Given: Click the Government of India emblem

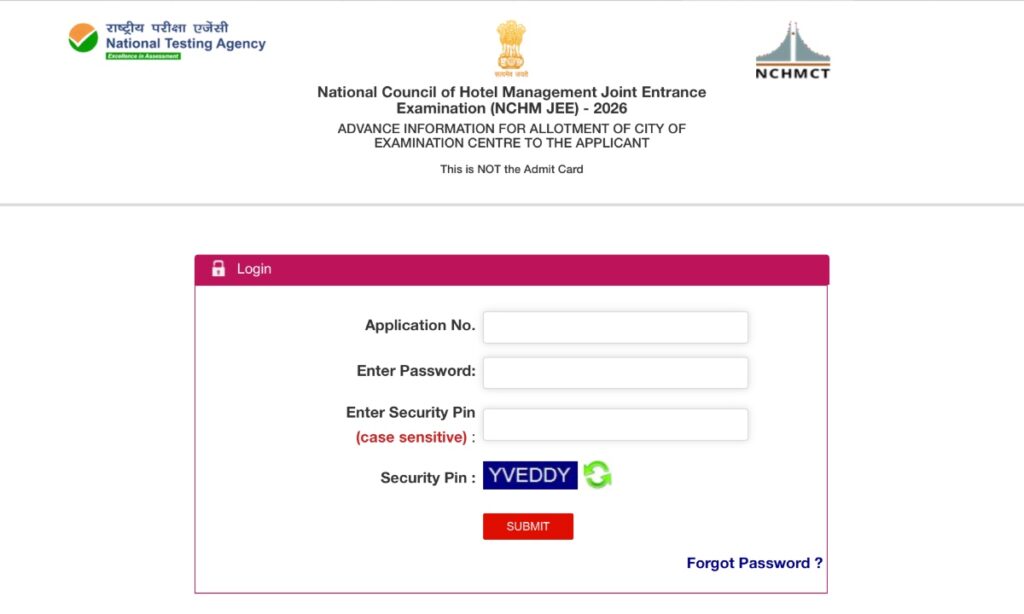Looking at the screenshot, I should point(511,48).
